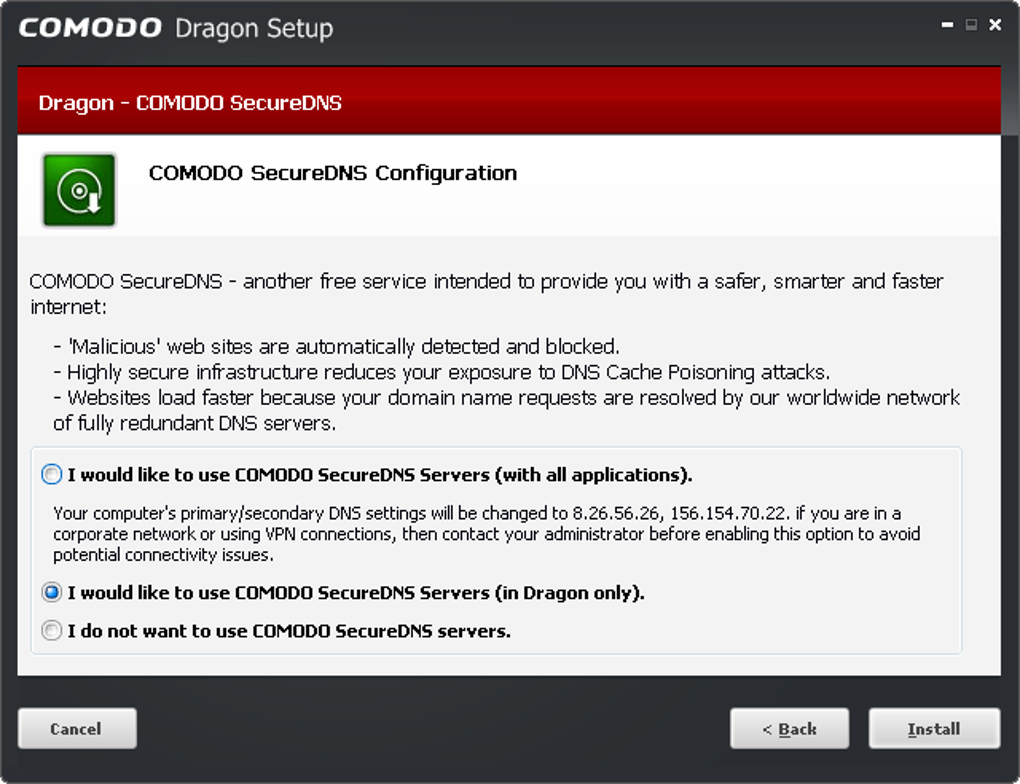Viewport: 1020px width, 784px height.
Task: Choose SecureDNS in Dragon only option
Action: pos(52,593)
